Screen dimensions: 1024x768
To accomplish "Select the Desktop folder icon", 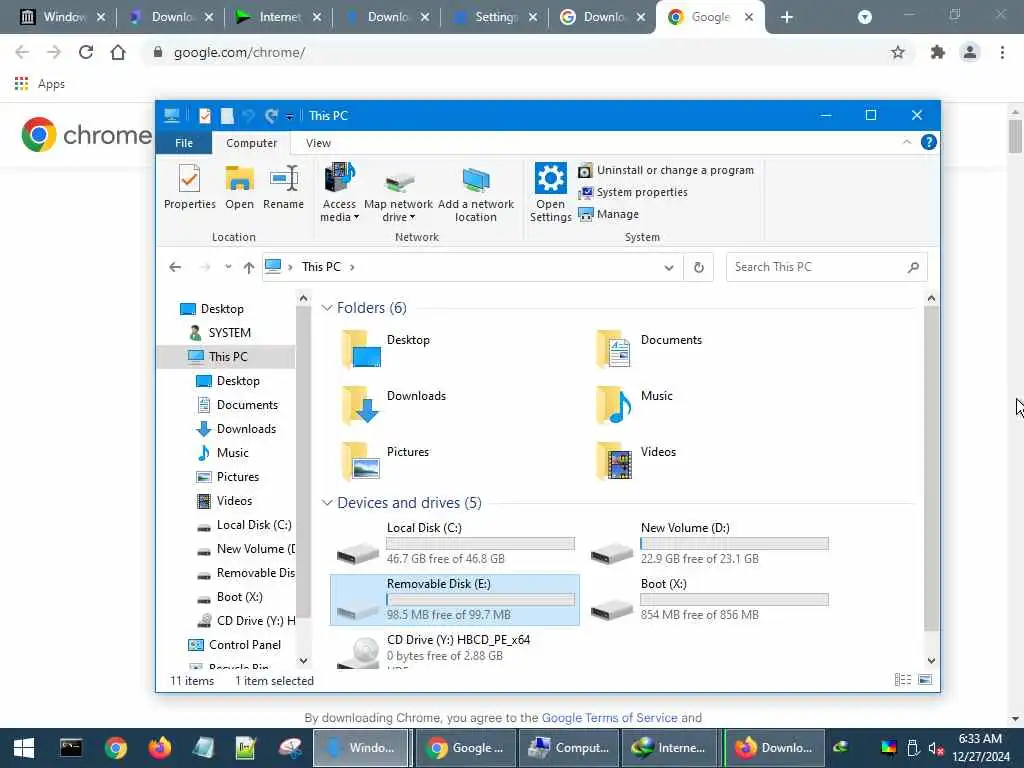I will pos(361,349).
